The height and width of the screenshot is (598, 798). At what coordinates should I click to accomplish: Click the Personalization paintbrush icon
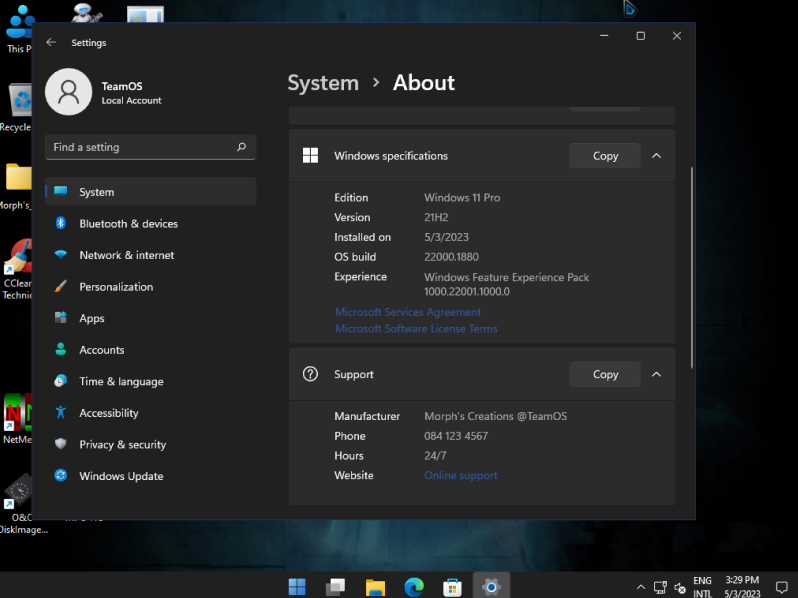pos(61,286)
